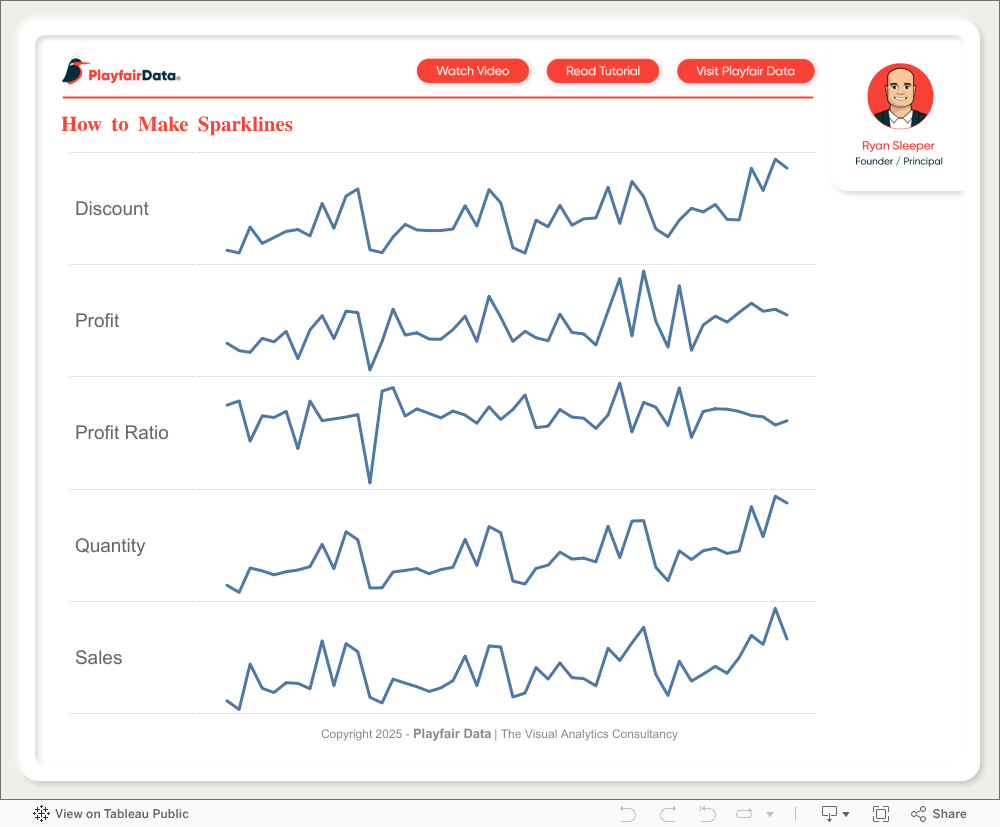This screenshot has width=1000, height=827.
Task: Expand the download options arrow
Action: pyautogui.click(x=846, y=814)
